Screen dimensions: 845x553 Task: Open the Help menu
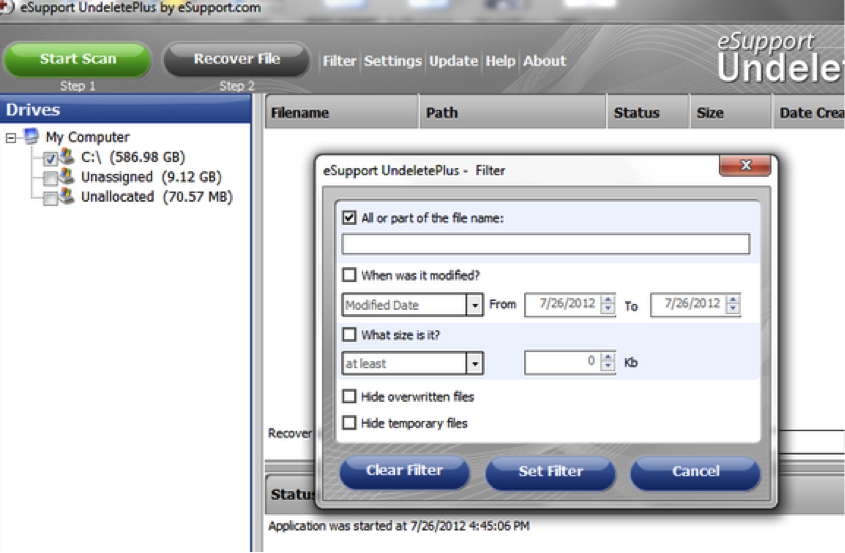point(500,61)
